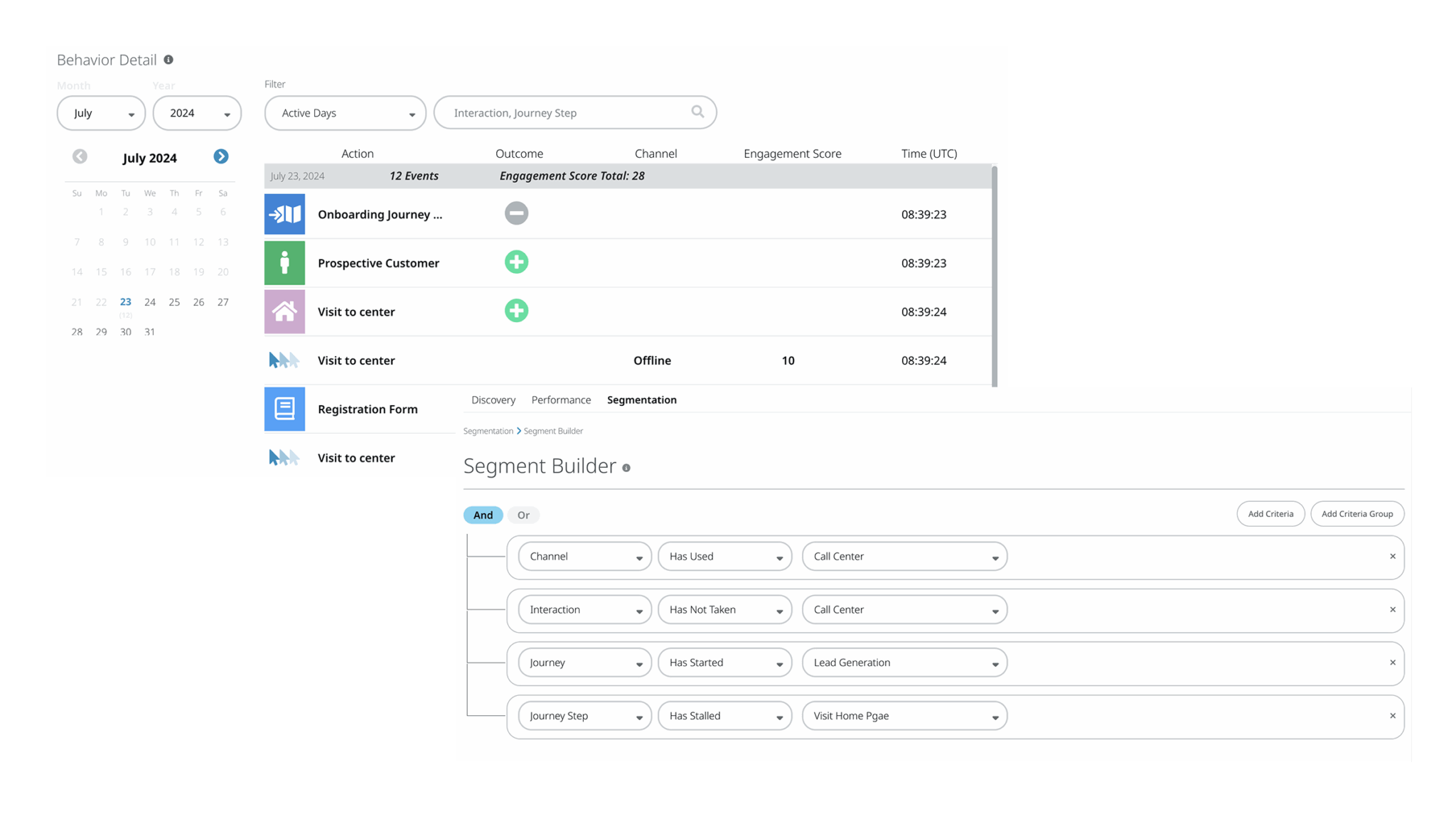Remove the Lead Generation journey criteria row
The width and height of the screenshot is (1456, 819).
coord(1392,663)
